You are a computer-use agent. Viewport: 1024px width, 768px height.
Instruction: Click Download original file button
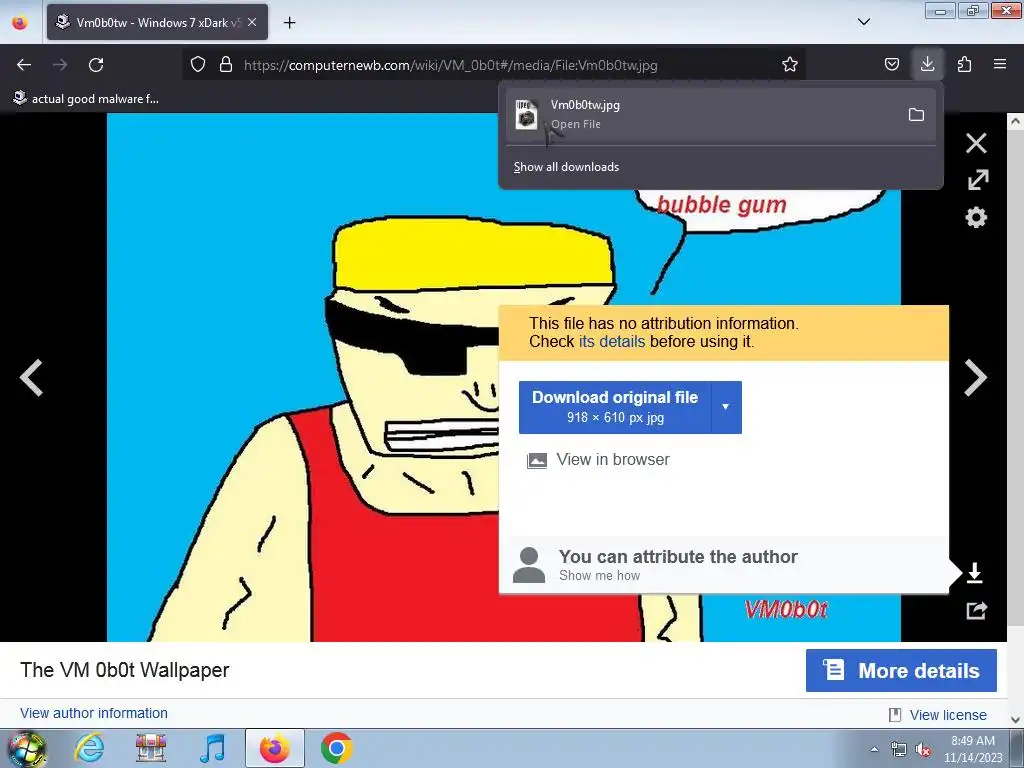pos(615,407)
